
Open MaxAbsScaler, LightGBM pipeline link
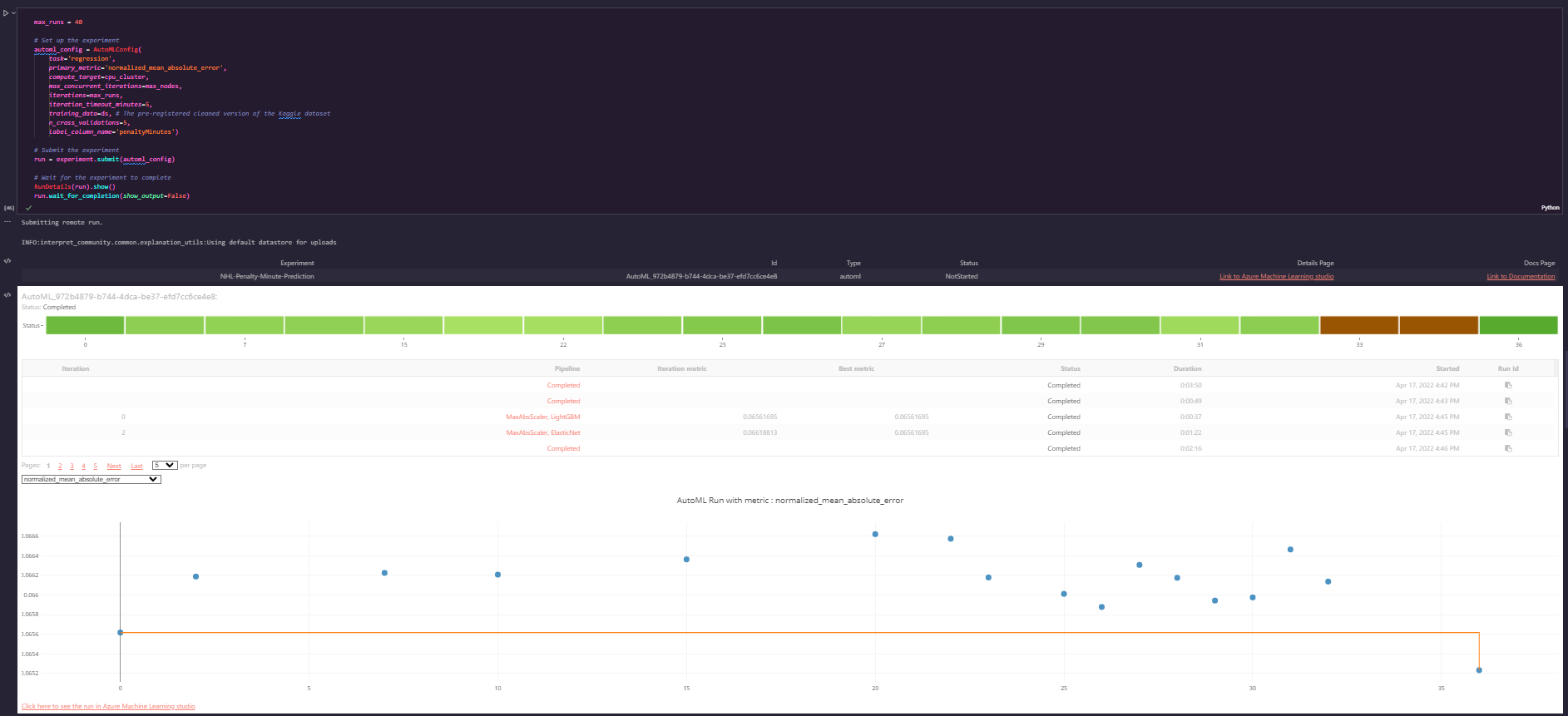pyautogui.click(x=543, y=417)
